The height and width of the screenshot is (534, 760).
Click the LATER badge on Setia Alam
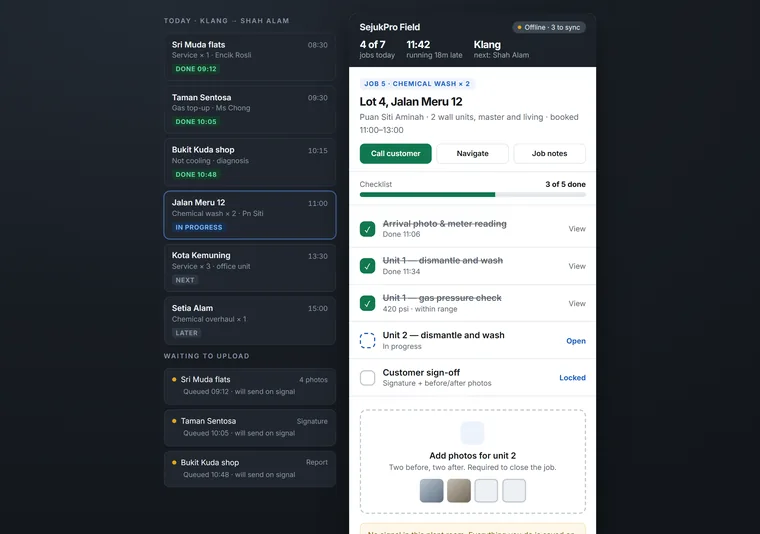tap(186, 333)
